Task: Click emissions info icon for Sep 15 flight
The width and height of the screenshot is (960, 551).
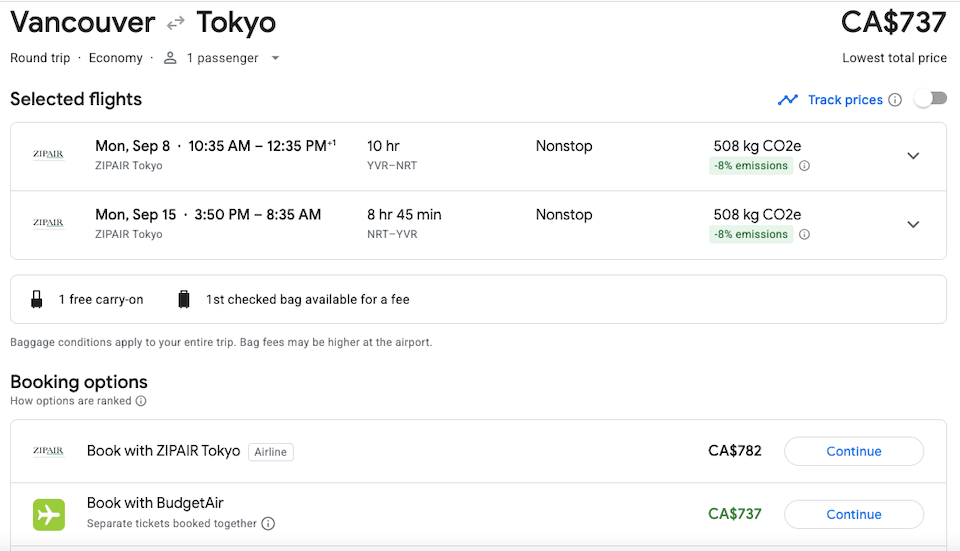Action: point(804,234)
